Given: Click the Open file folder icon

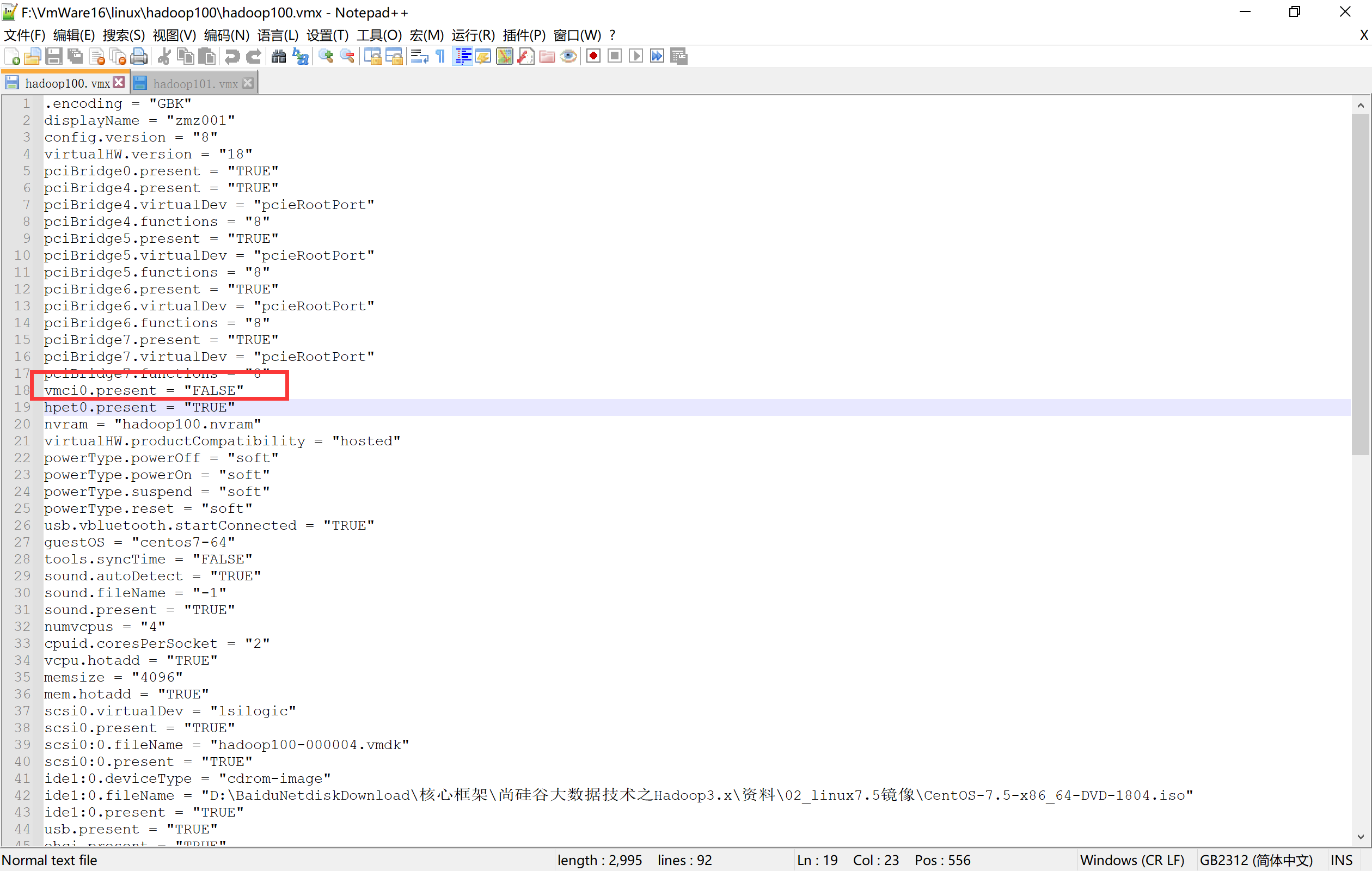Looking at the screenshot, I should (33, 57).
